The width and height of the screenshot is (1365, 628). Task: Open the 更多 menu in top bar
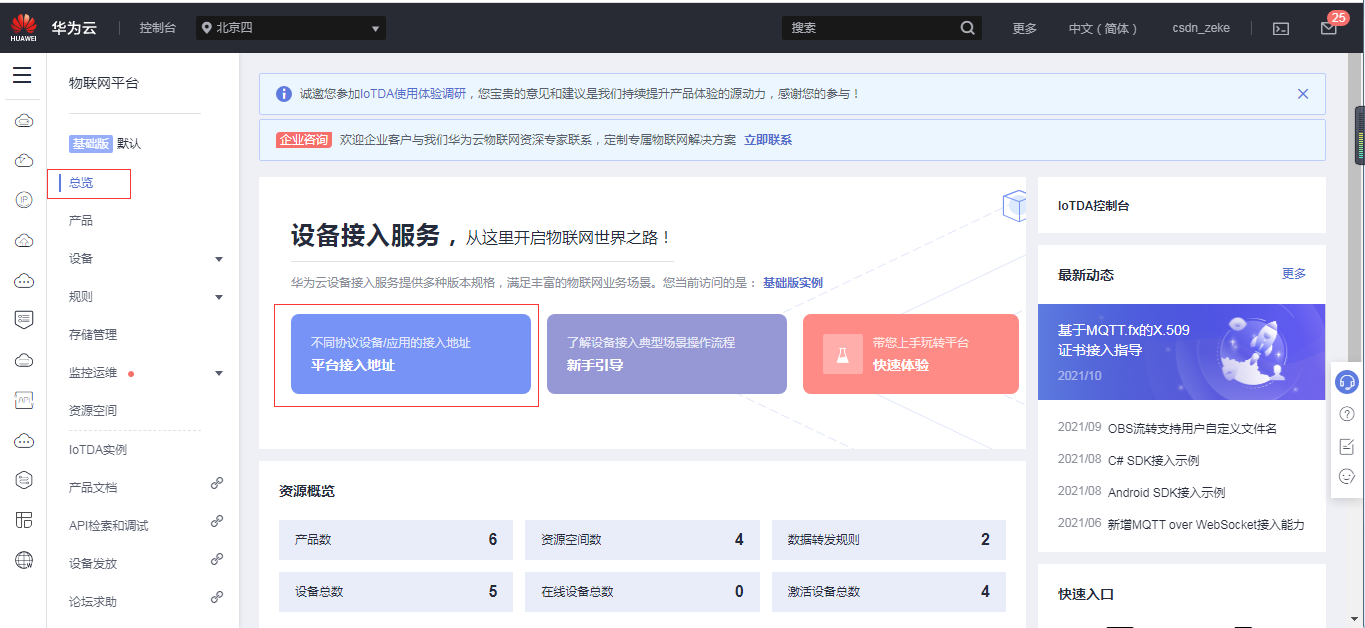click(x=1025, y=28)
